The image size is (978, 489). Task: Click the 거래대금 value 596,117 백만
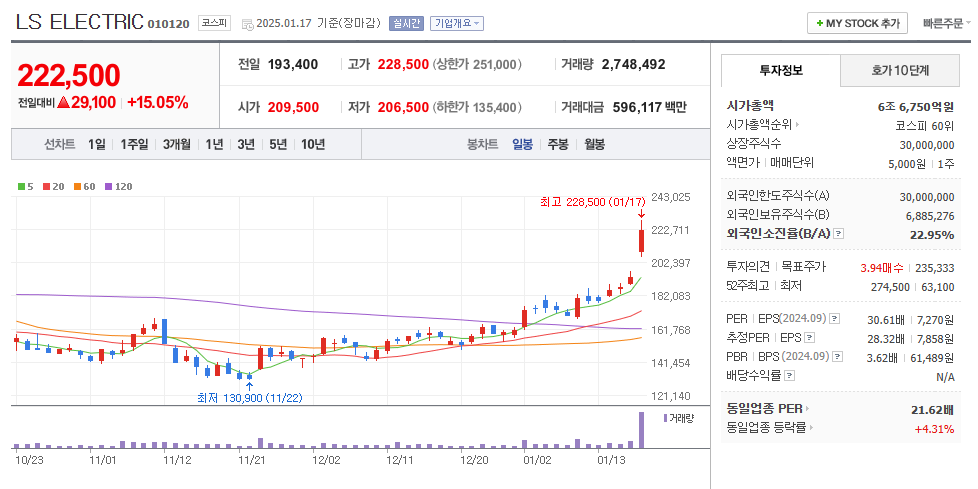point(649,107)
